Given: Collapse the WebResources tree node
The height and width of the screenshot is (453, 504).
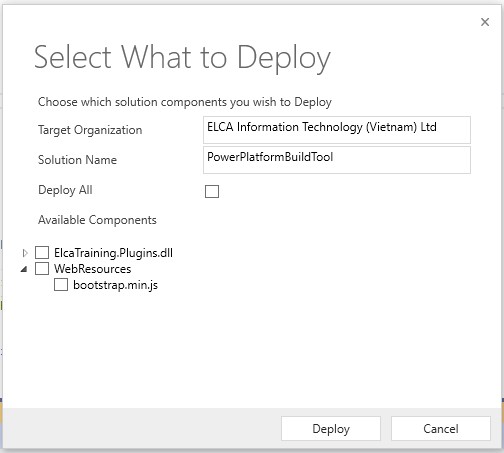Looking at the screenshot, I should click(24, 269).
